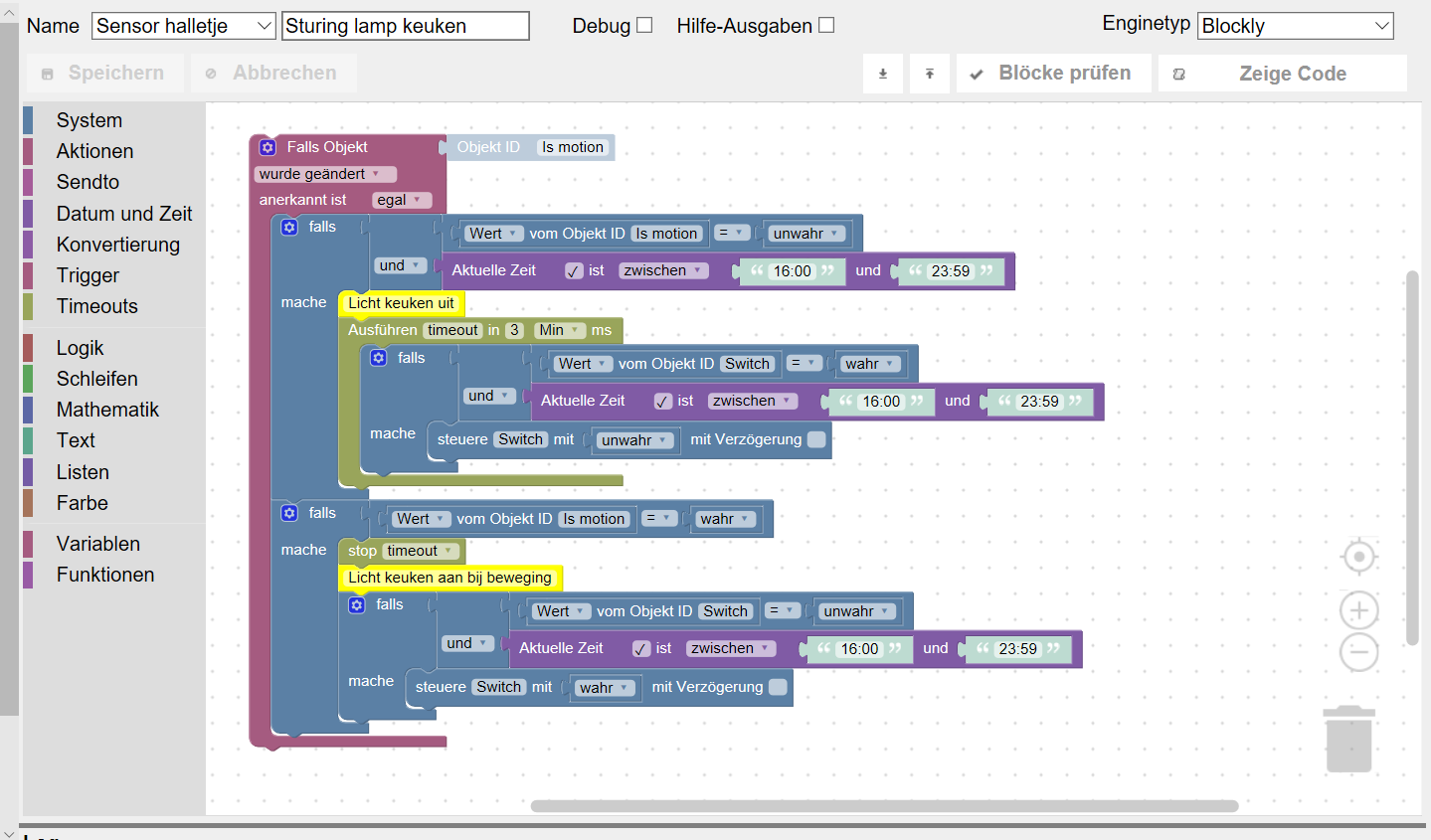
Task: Open gear on falls with Is motion wahr
Action: pyautogui.click(x=289, y=513)
